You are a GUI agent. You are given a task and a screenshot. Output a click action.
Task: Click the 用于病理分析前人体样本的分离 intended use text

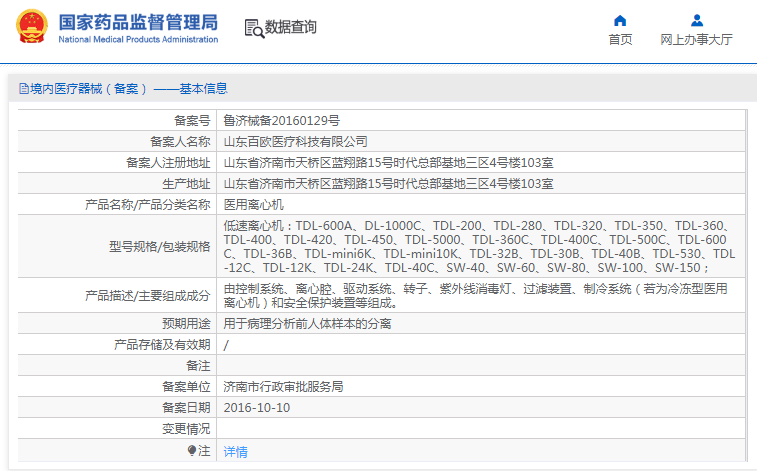[307, 323]
